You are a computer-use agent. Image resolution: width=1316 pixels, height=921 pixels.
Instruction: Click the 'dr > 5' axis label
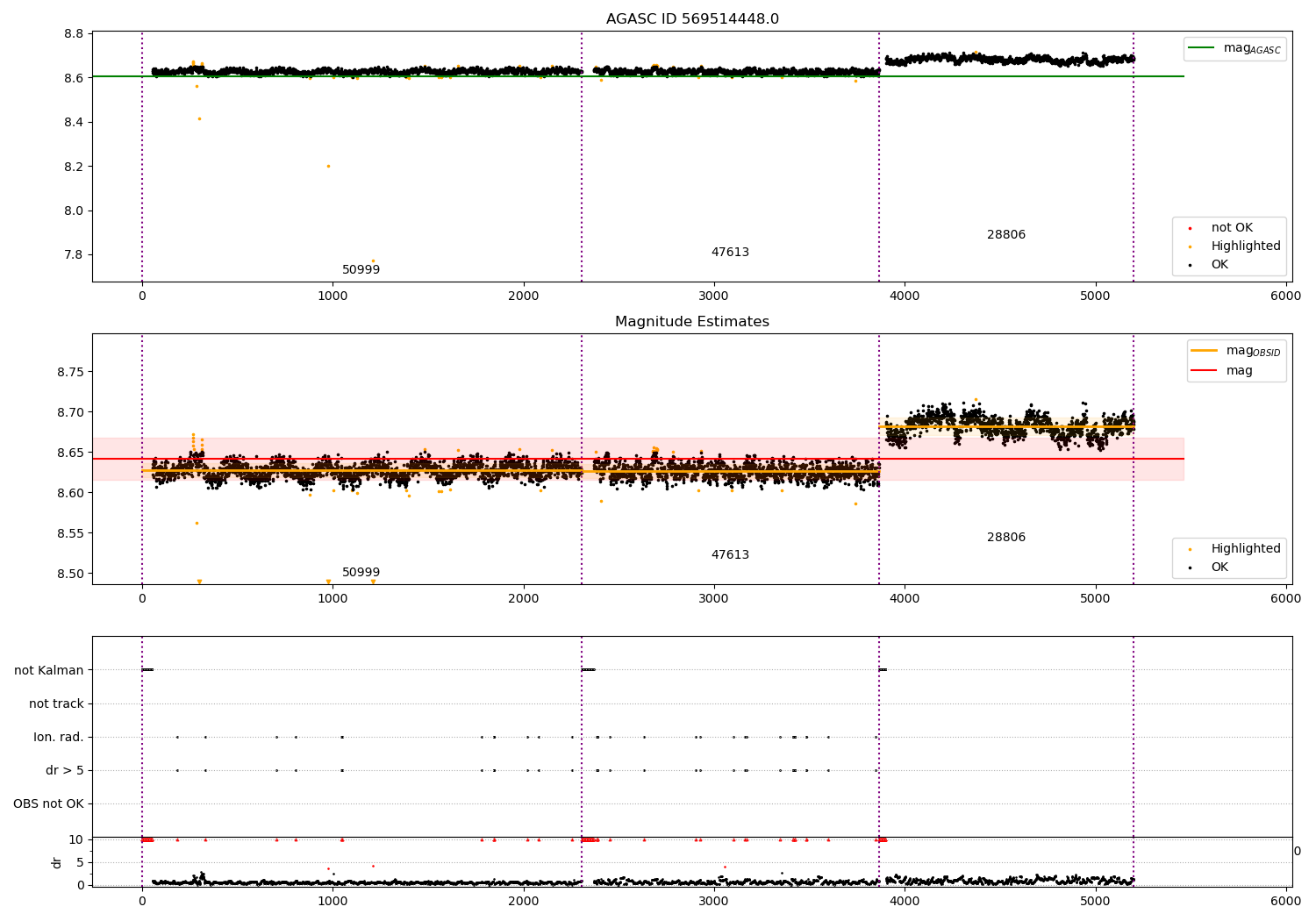tap(65, 770)
